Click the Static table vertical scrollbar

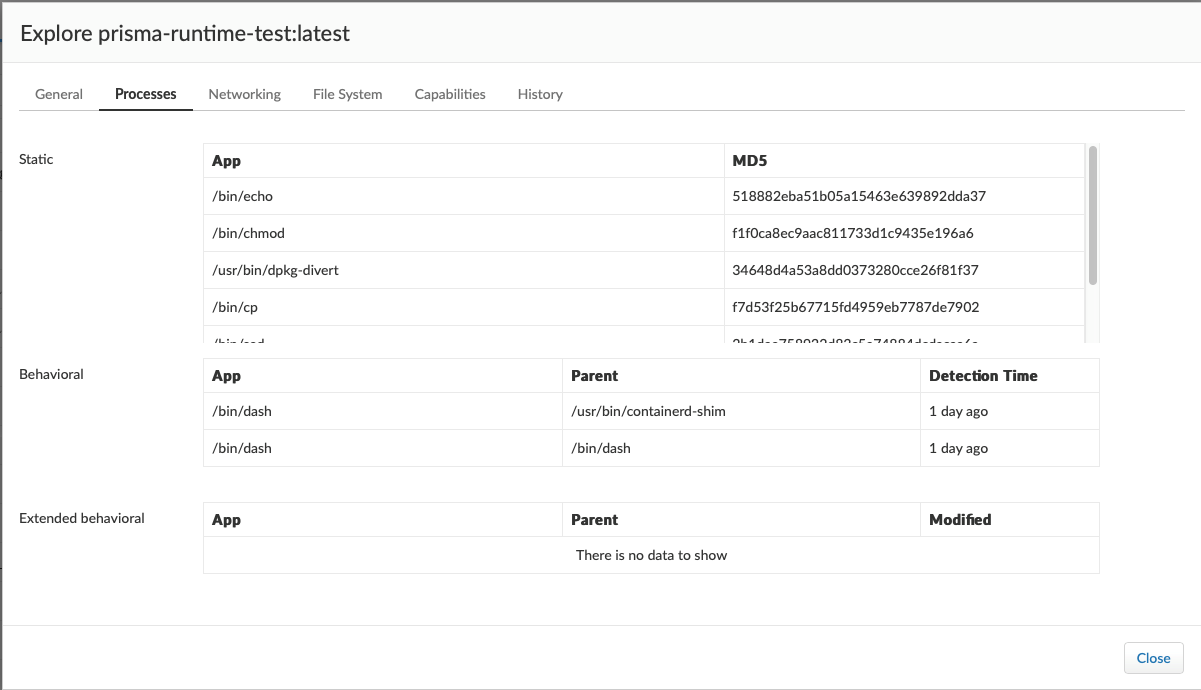[1093, 215]
